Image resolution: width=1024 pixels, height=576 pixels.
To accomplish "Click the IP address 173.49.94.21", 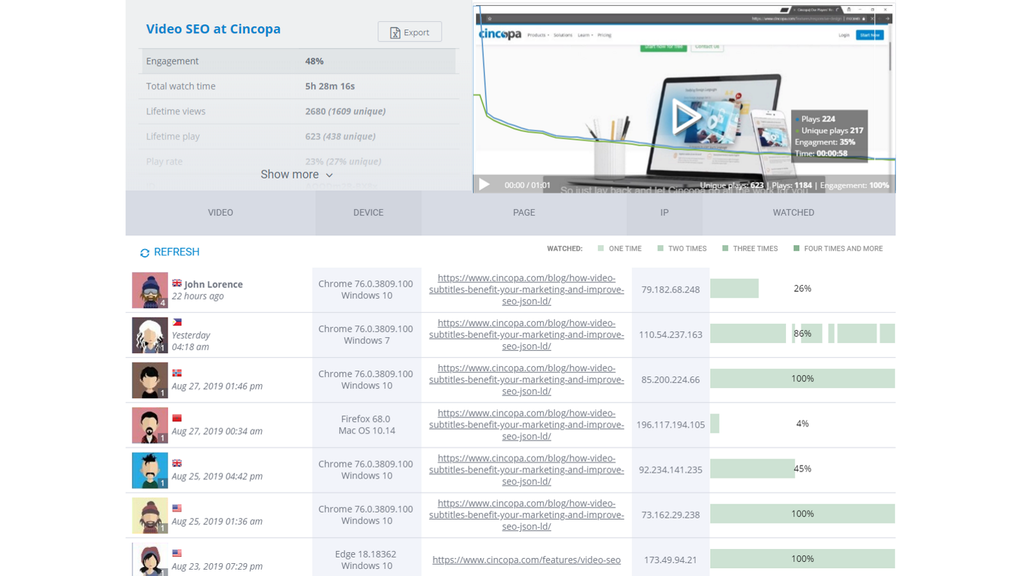I will tap(671, 560).
